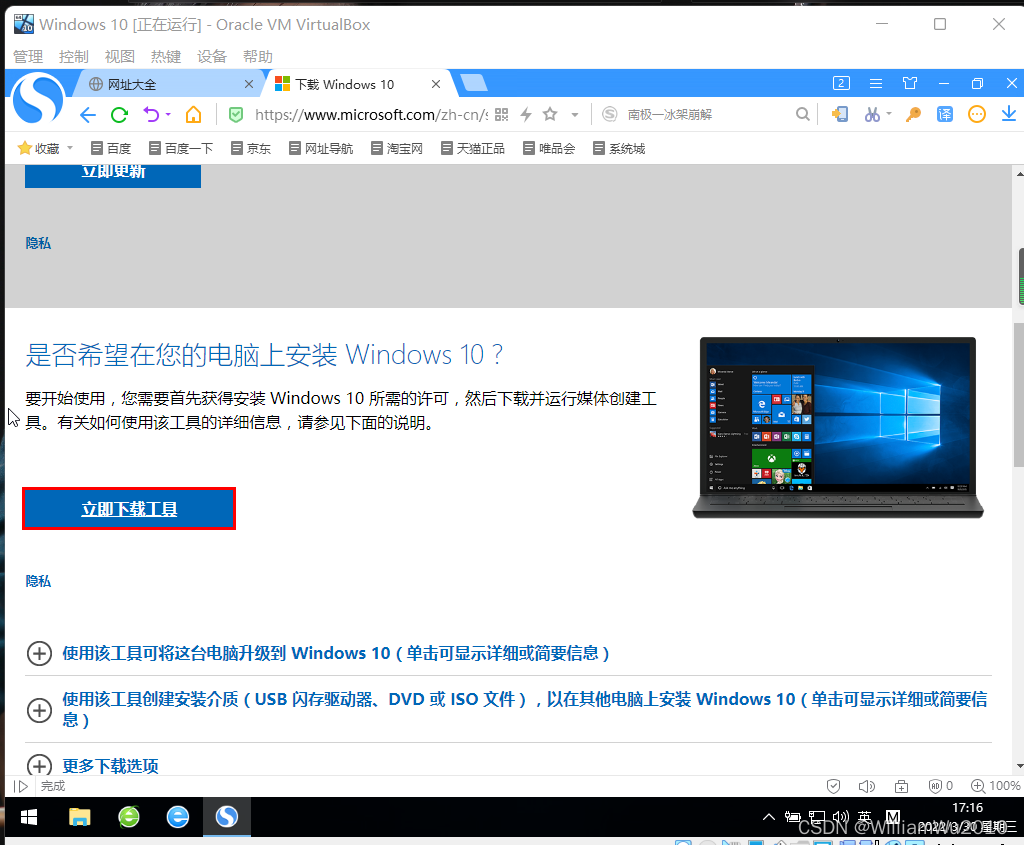Open VirtualBox 视图 menu

120,57
